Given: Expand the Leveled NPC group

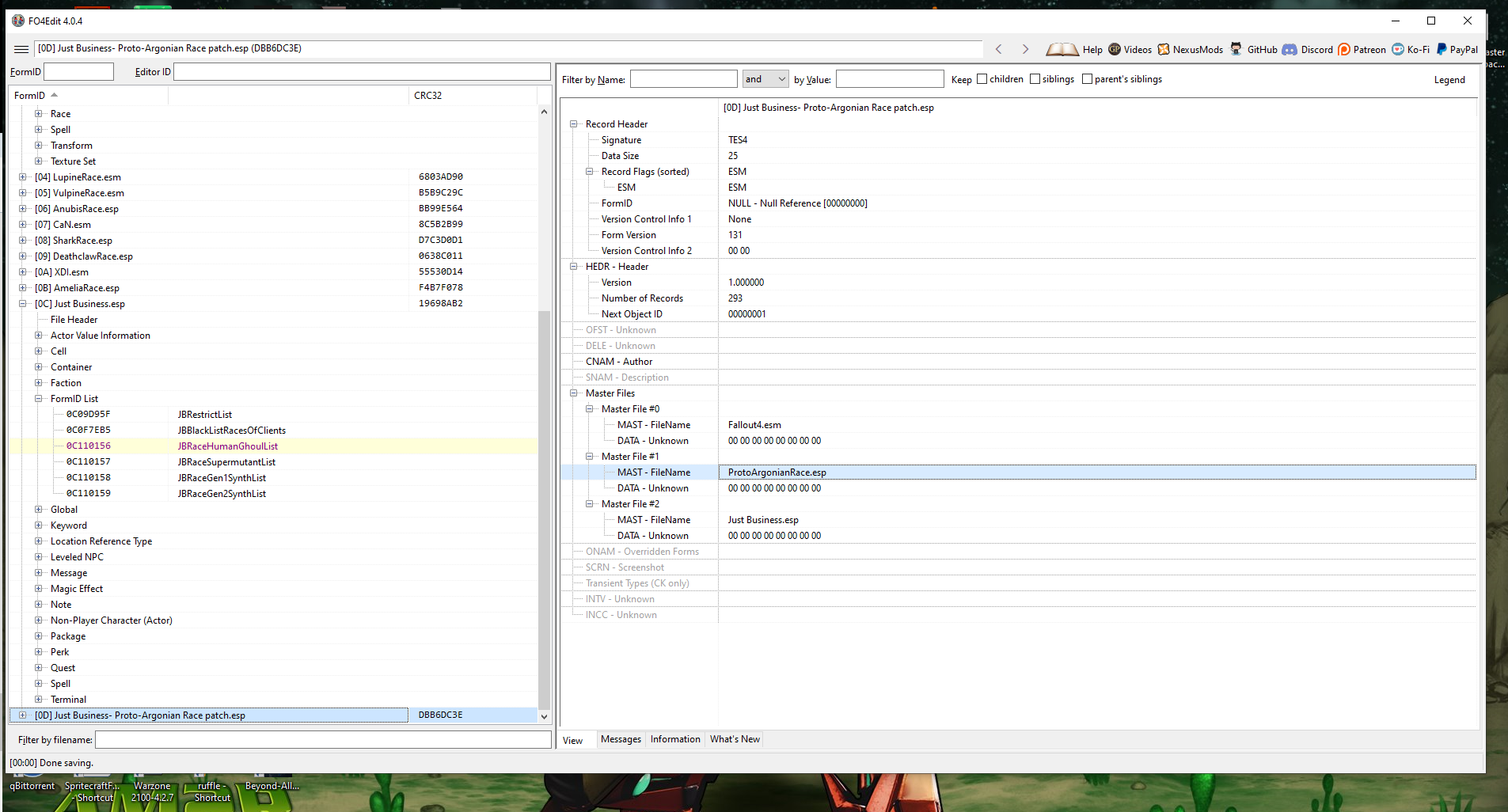Looking at the screenshot, I should click(x=39, y=557).
